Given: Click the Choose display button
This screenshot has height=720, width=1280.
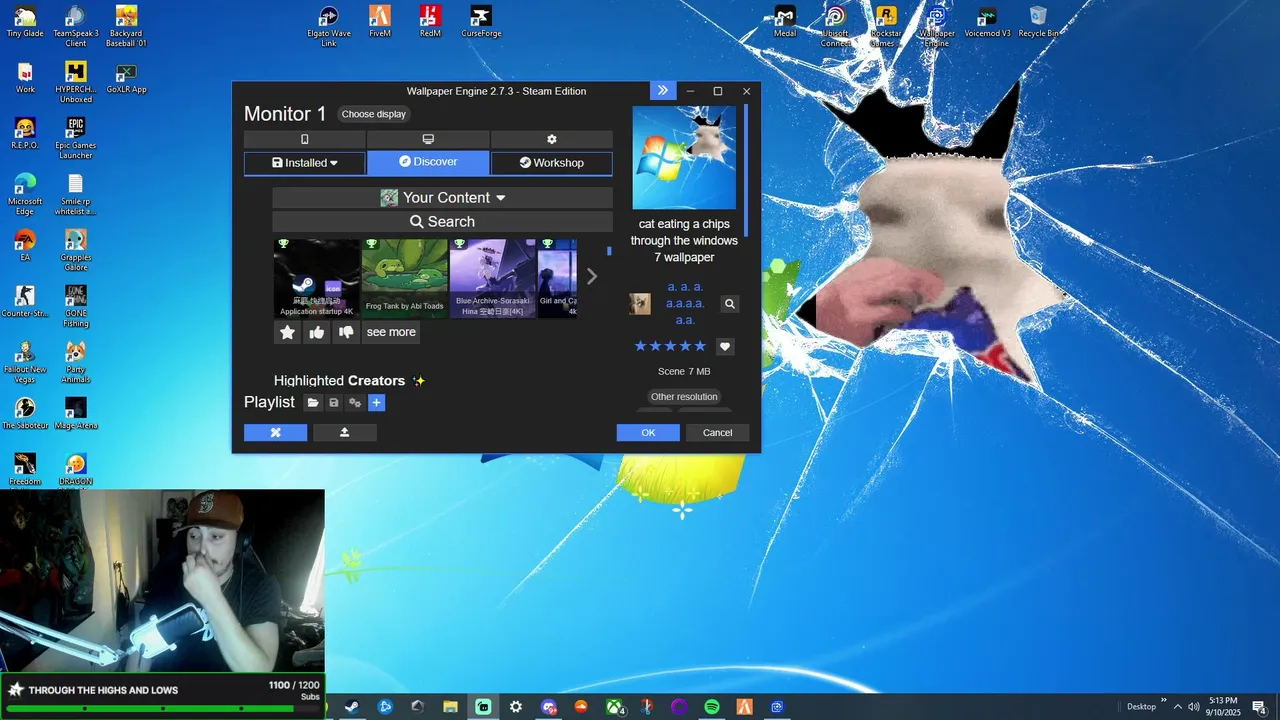Looking at the screenshot, I should click(x=374, y=114).
